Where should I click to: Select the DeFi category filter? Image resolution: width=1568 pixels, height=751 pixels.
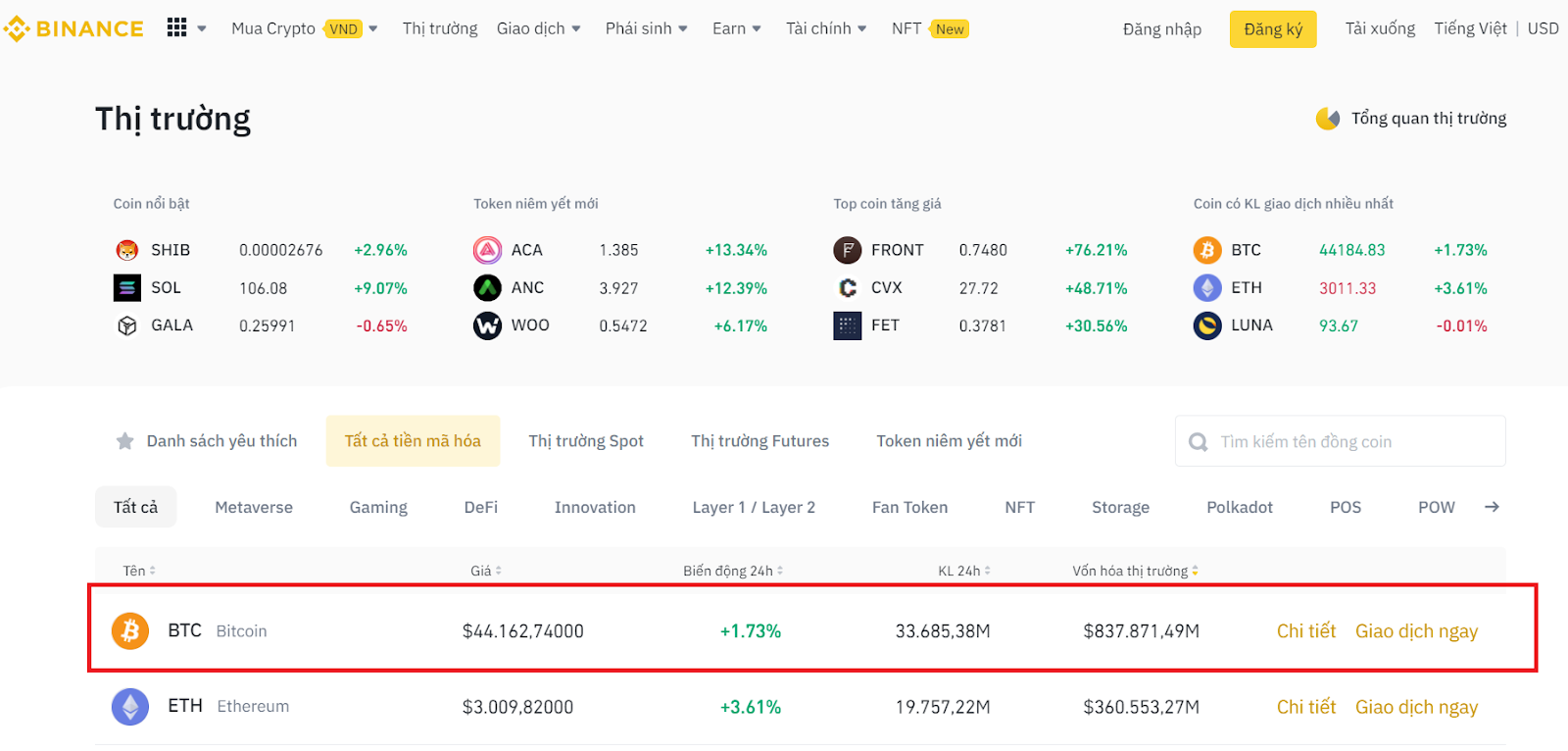click(481, 507)
